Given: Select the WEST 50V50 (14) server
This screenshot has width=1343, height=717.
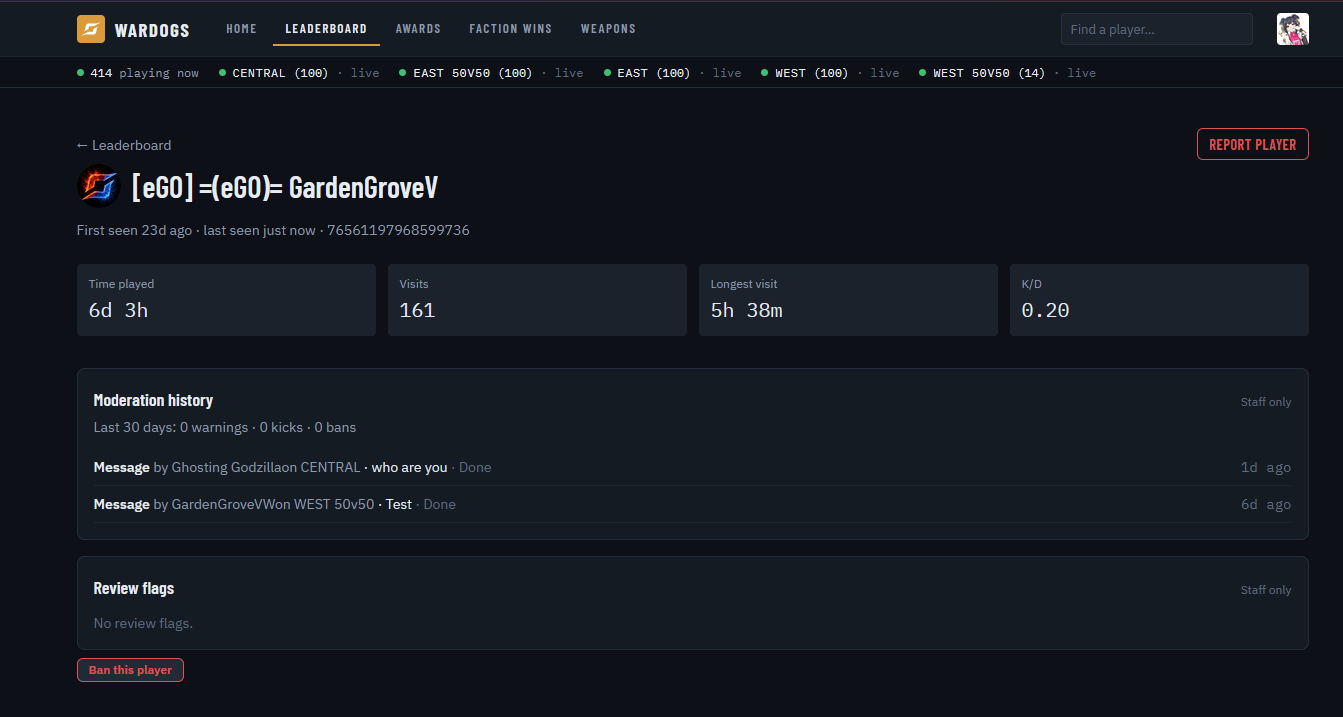Looking at the screenshot, I should 1008,73.
